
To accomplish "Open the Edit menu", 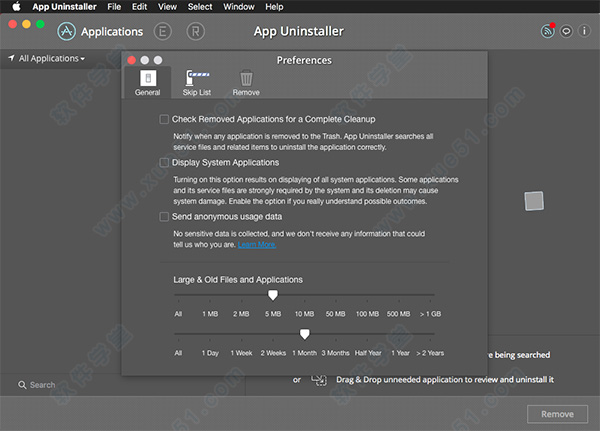I will pyautogui.click(x=139, y=7).
